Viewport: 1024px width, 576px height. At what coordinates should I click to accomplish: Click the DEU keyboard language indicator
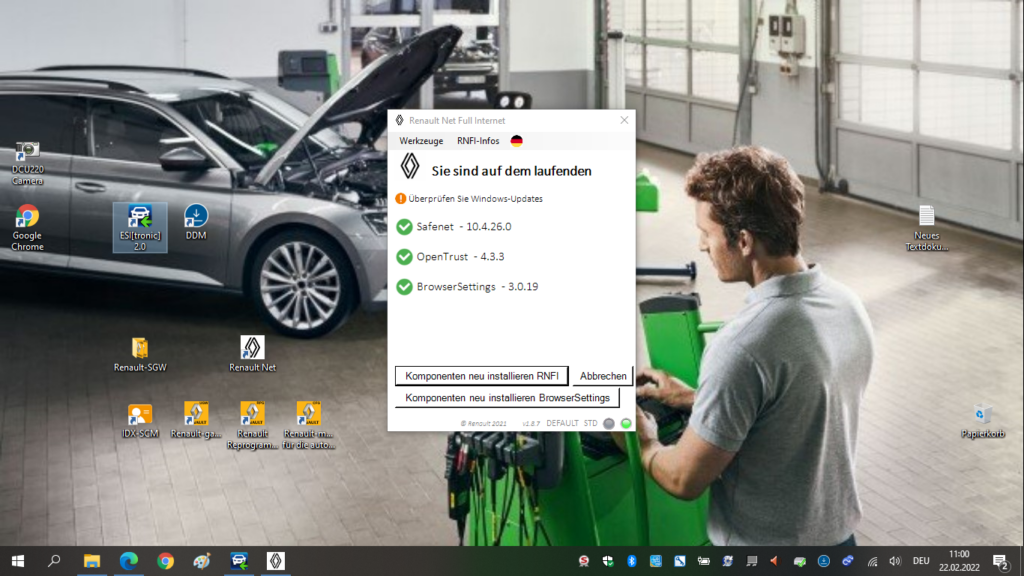(921, 561)
